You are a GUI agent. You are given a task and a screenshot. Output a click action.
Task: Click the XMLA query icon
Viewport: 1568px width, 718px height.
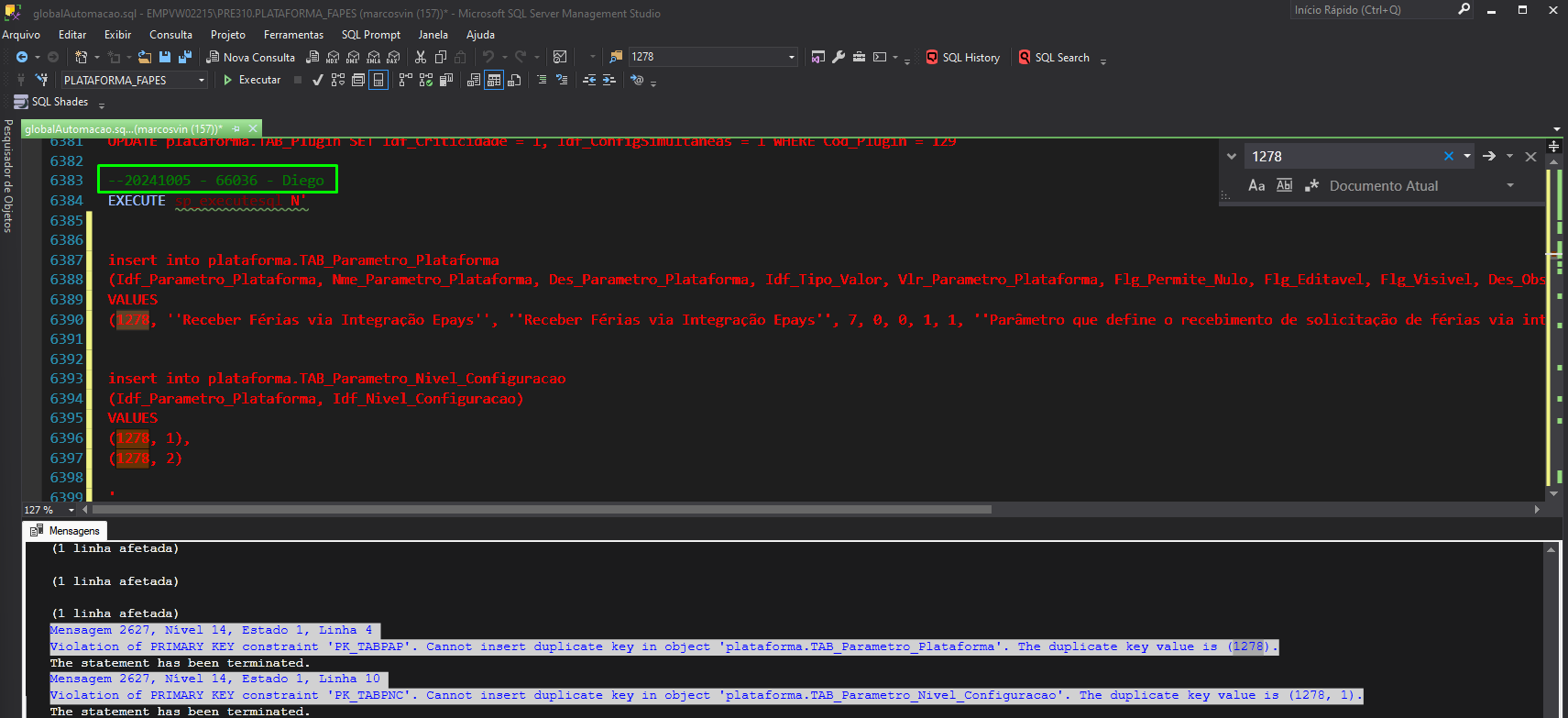tap(373, 57)
